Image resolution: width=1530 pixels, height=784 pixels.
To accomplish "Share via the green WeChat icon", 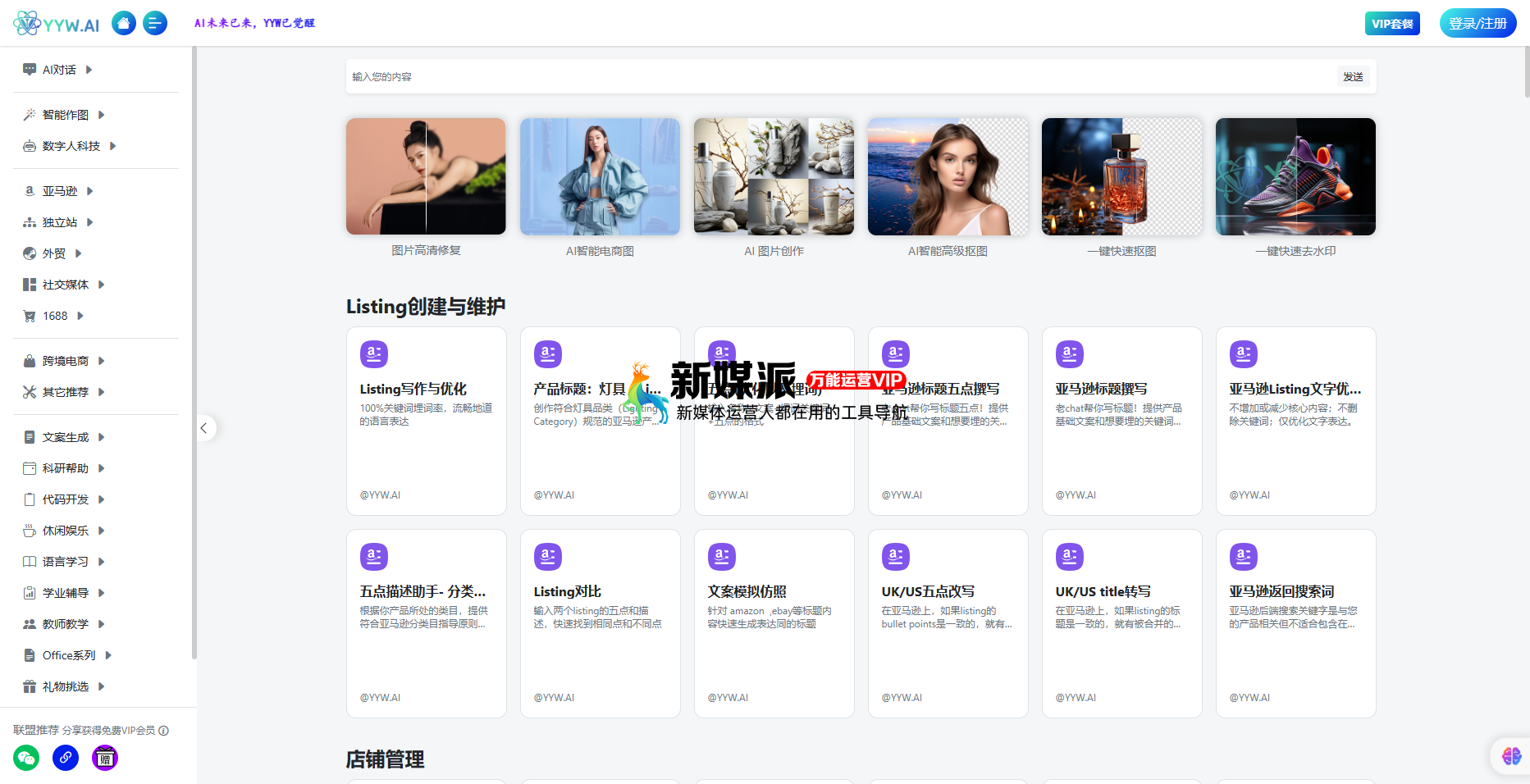I will coord(26,758).
